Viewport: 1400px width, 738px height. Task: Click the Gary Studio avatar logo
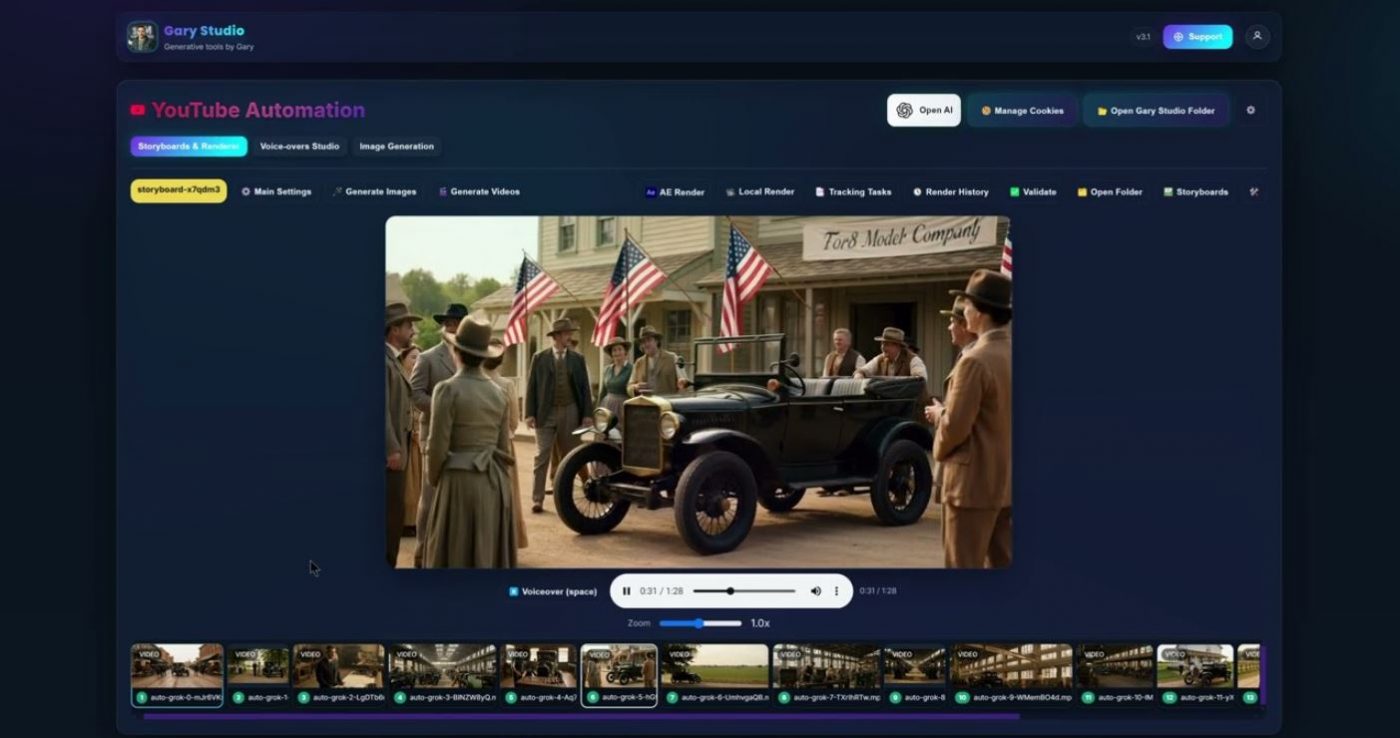tap(142, 37)
